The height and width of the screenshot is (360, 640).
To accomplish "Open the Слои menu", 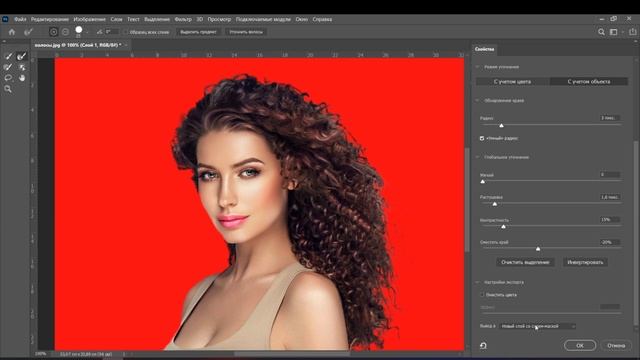I will tap(116, 19).
